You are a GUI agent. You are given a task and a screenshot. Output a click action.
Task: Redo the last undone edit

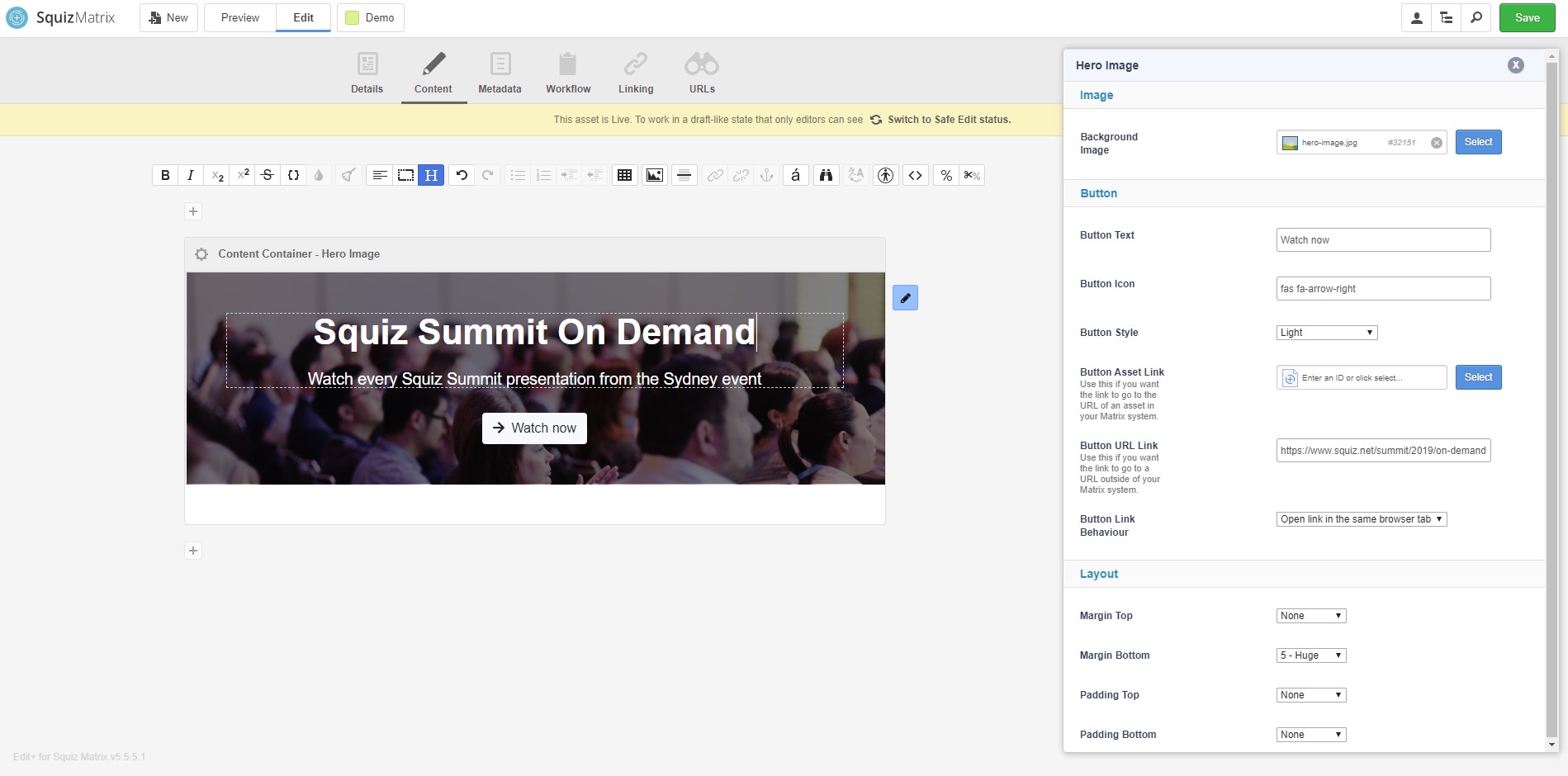[x=487, y=175]
